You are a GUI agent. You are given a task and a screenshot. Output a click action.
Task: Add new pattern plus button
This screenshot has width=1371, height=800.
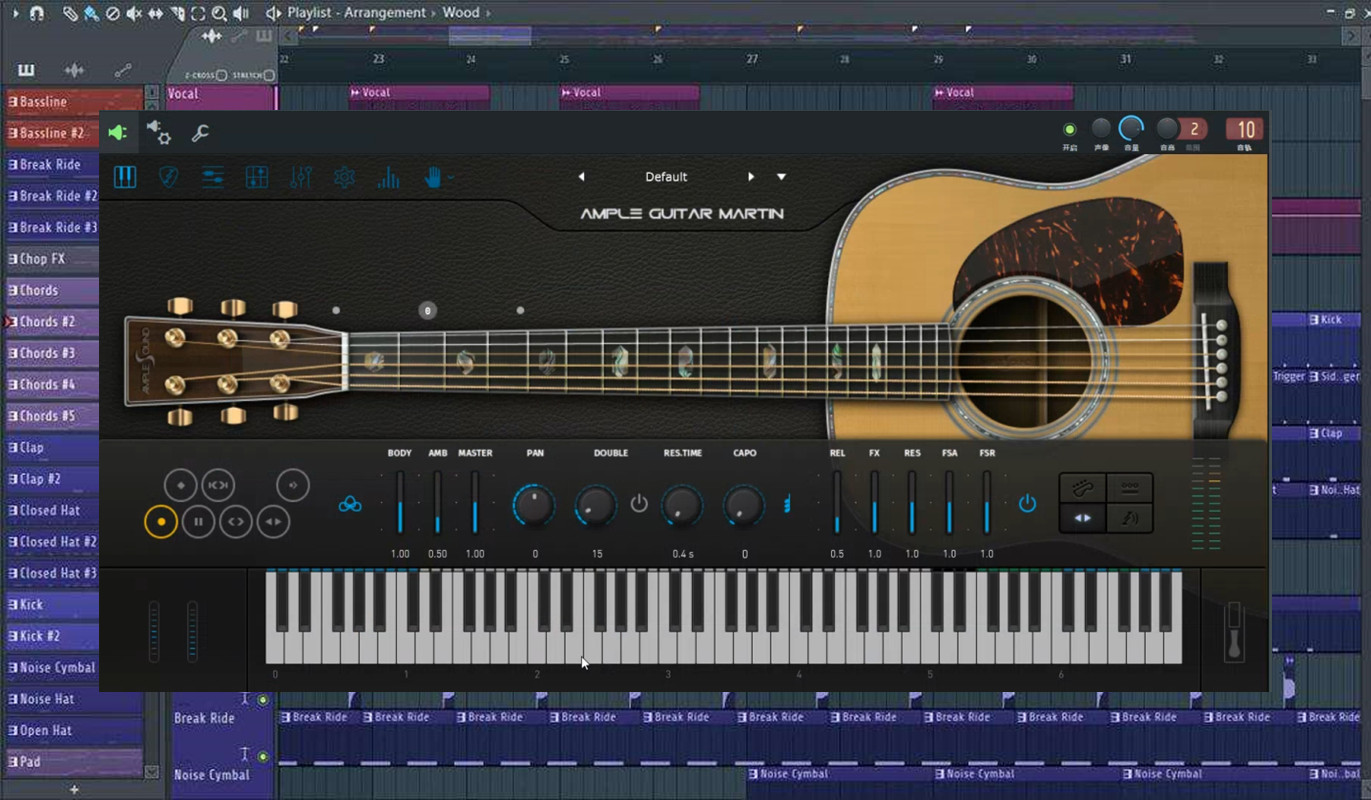(x=74, y=789)
